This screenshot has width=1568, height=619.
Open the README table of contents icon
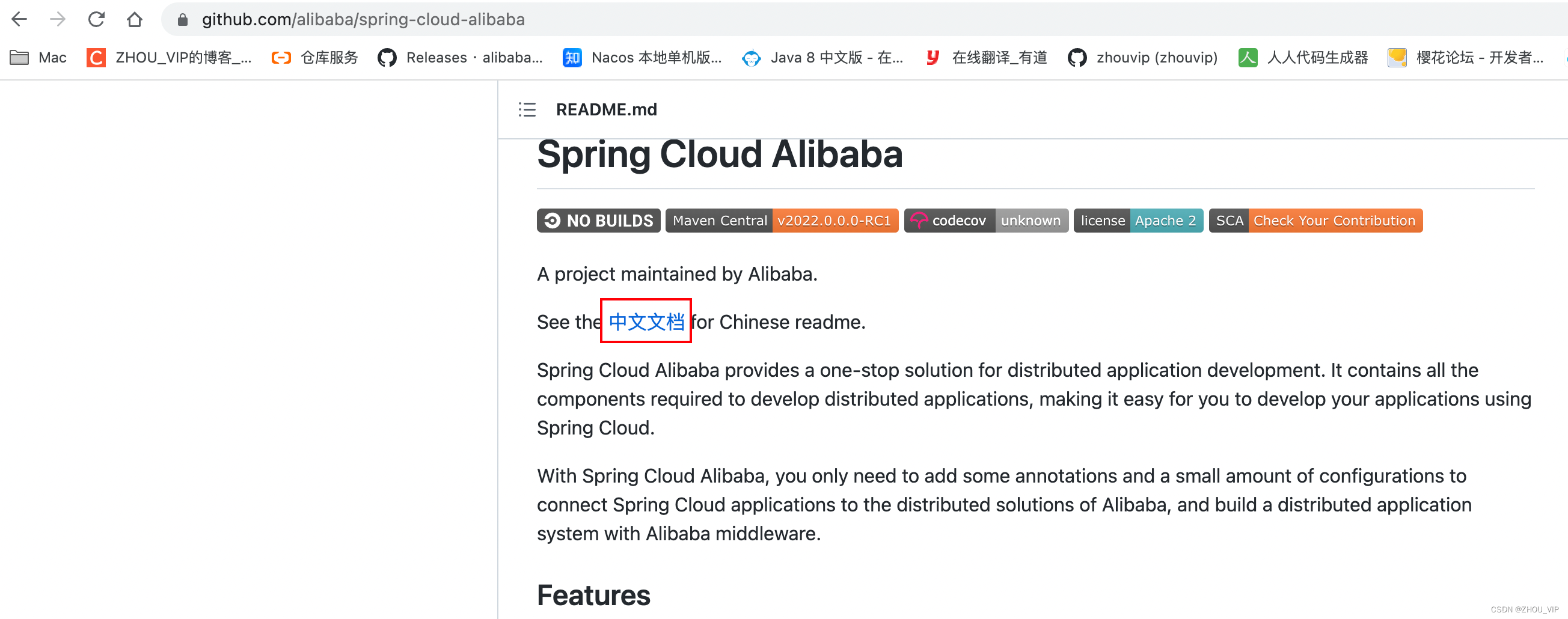tap(527, 109)
